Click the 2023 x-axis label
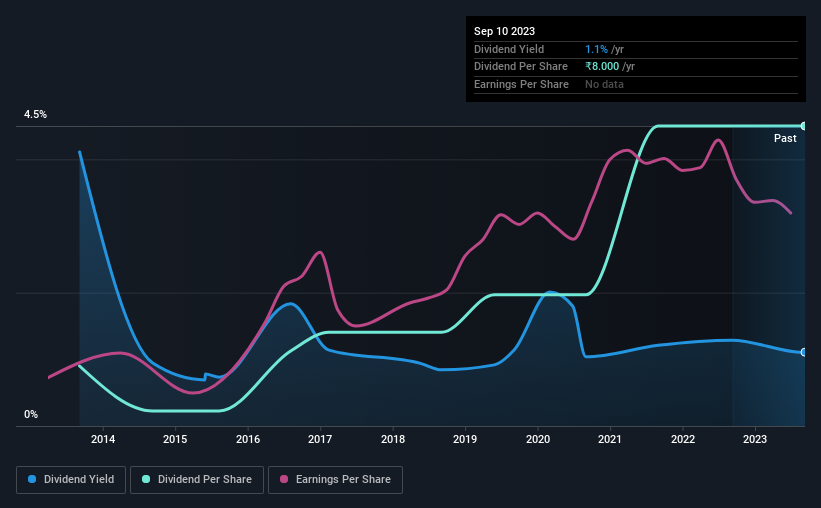Image resolution: width=821 pixels, height=508 pixels. coord(755,439)
